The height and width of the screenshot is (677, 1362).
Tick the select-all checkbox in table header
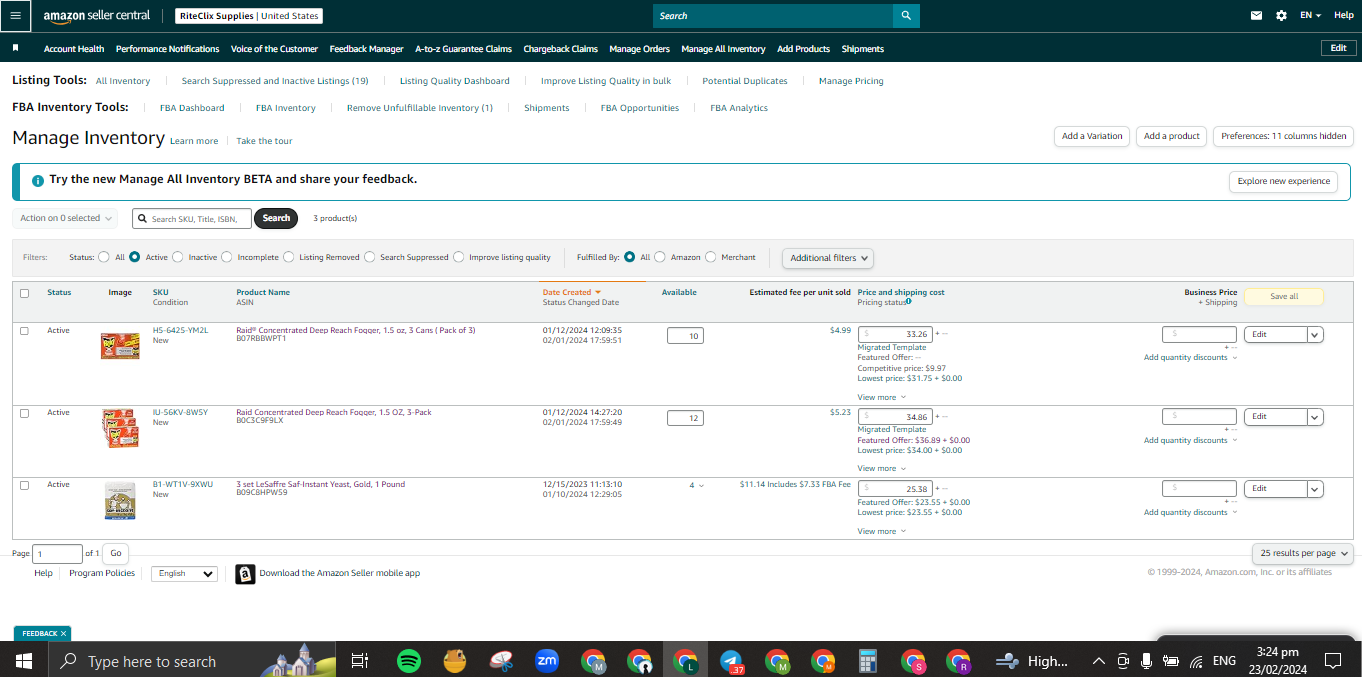pyautogui.click(x=24, y=293)
